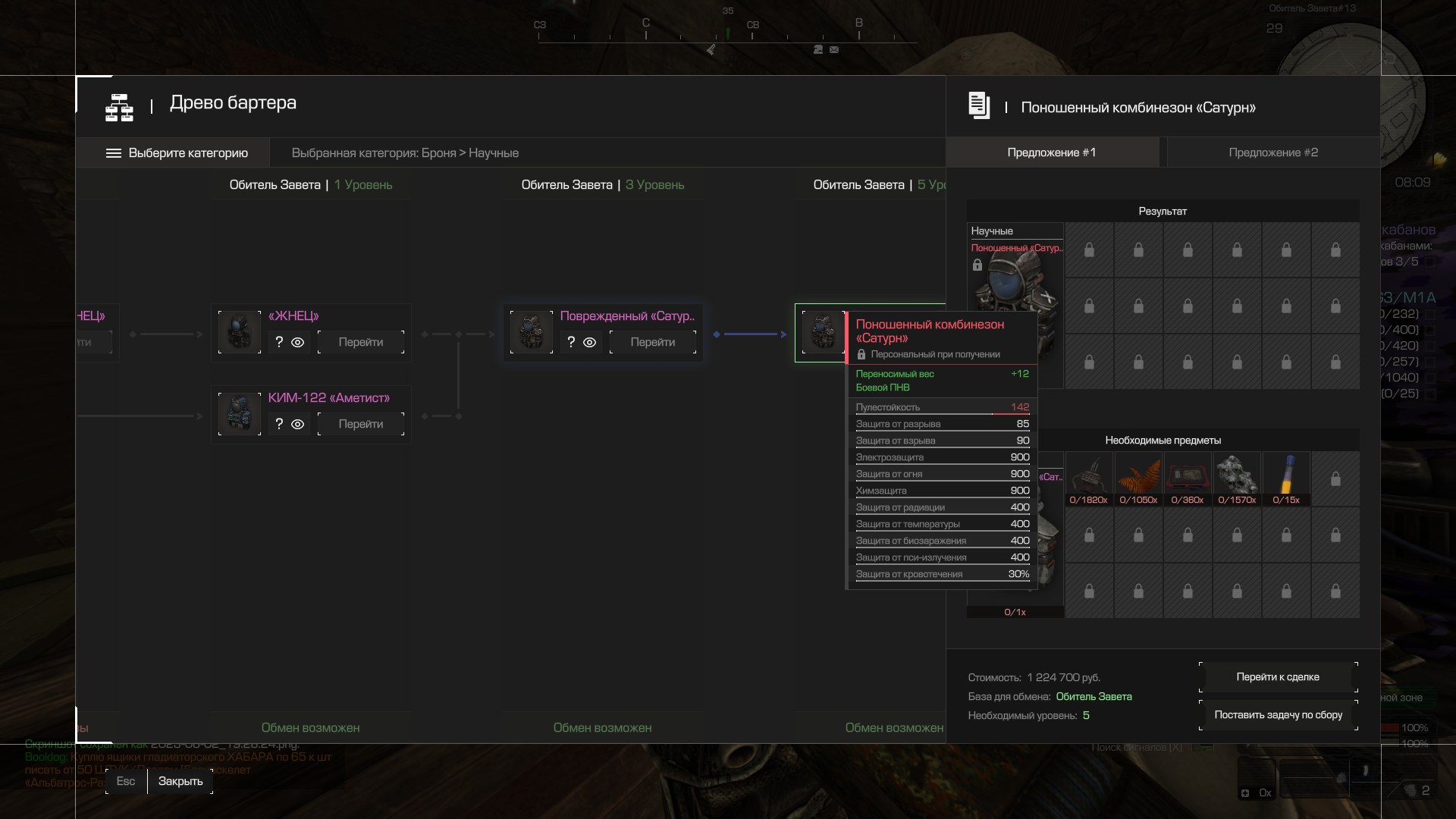Screen dimensions: 1456x819
Task: Select «ЖНЕЦ» armor thumbnail
Action: click(x=240, y=332)
